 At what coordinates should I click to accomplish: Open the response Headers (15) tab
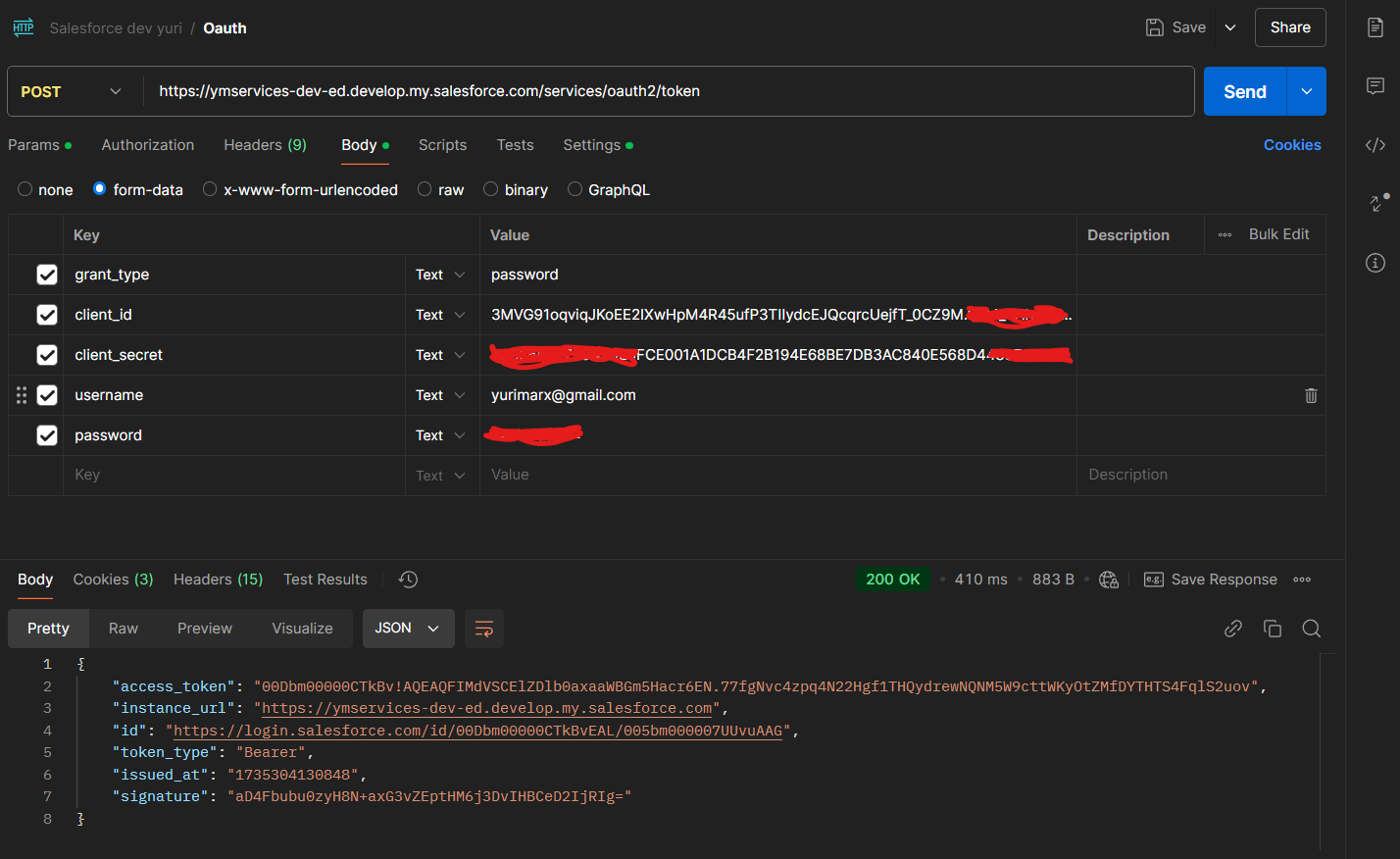pyautogui.click(x=218, y=580)
